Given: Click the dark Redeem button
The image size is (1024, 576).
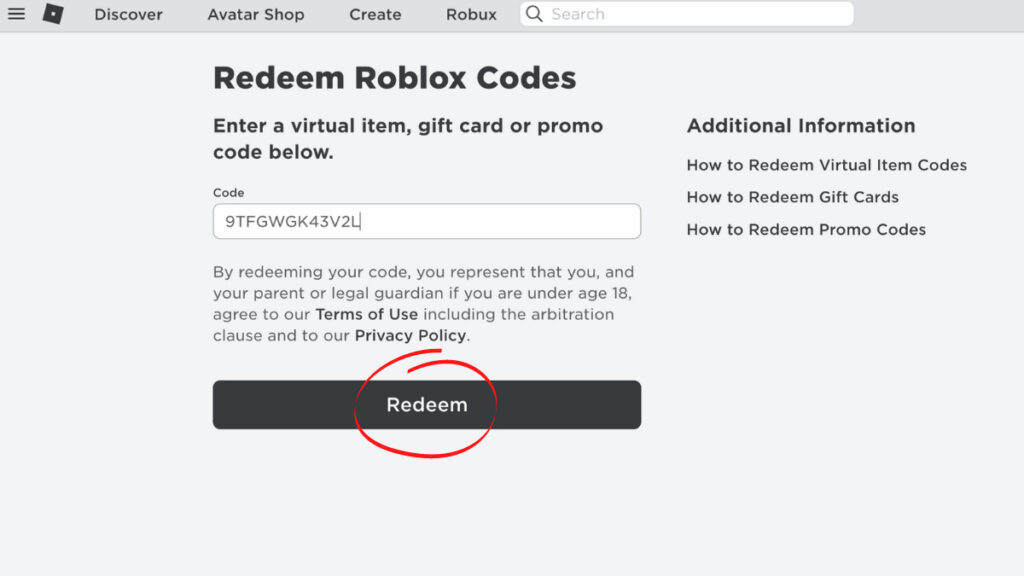Looking at the screenshot, I should [426, 405].
